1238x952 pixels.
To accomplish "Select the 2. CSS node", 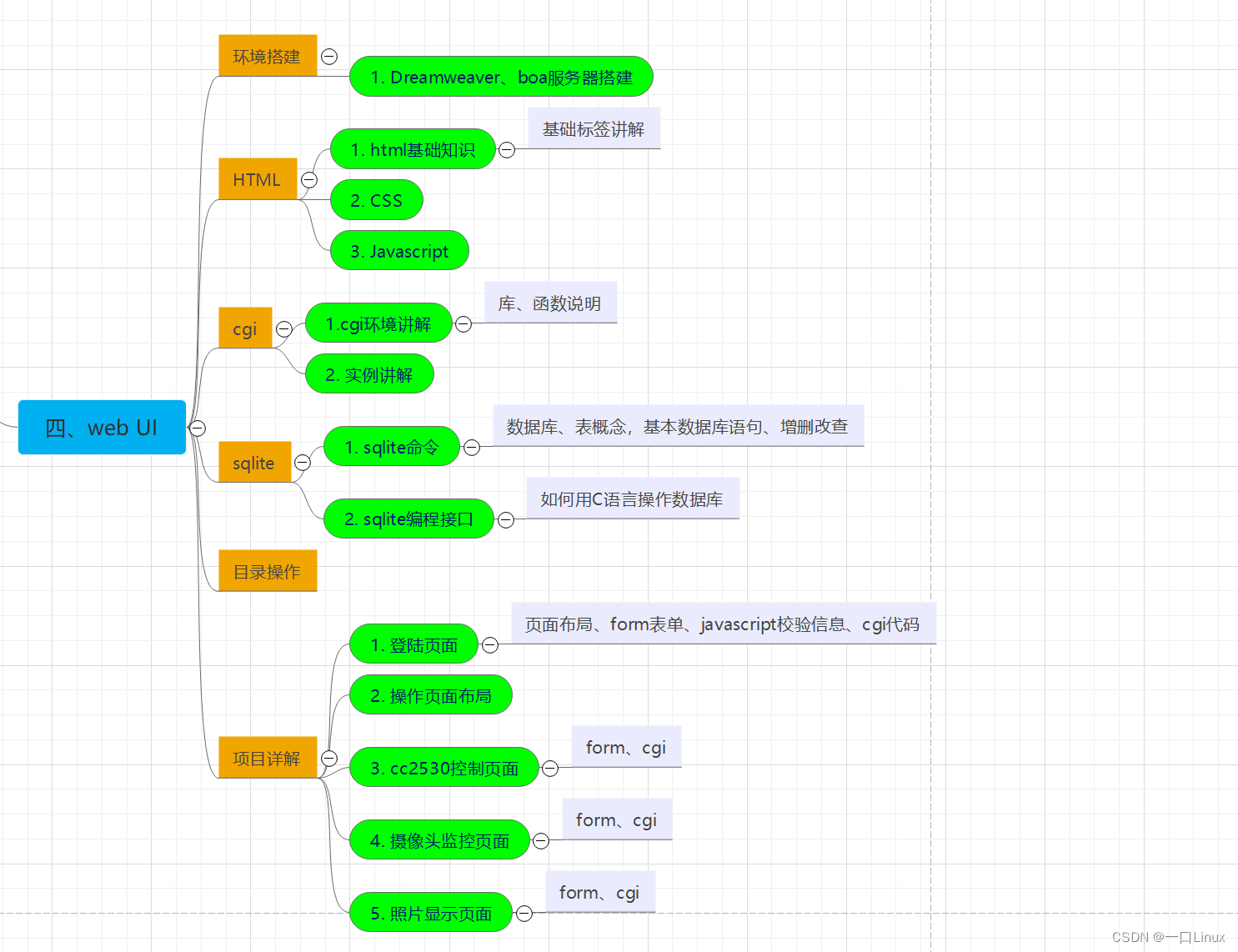I will [377, 200].
